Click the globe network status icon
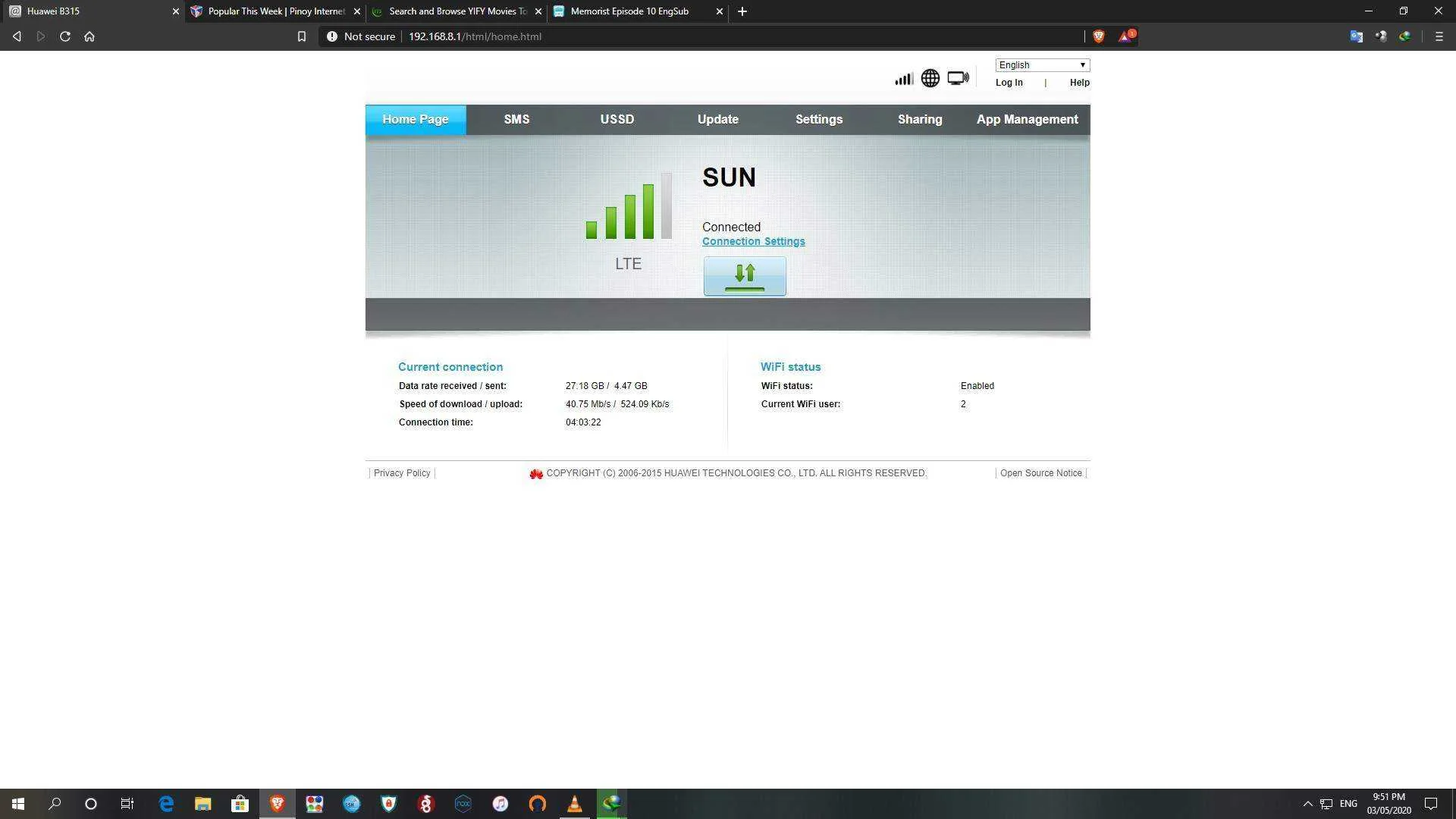The width and height of the screenshot is (1456, 819). 930,78
